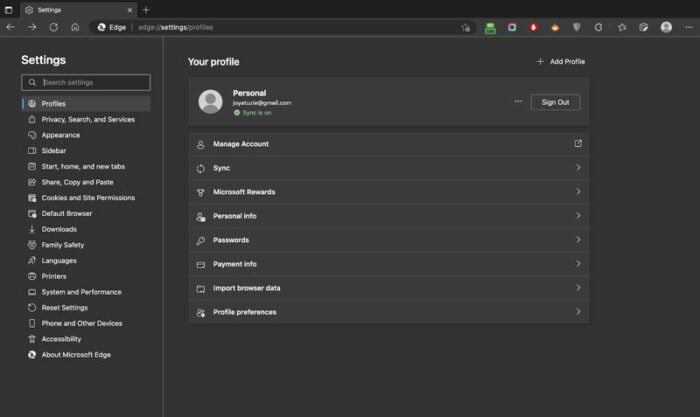Click the Passwords key icon
This screenshot has height=417, width=700.
tap(200, 241)
